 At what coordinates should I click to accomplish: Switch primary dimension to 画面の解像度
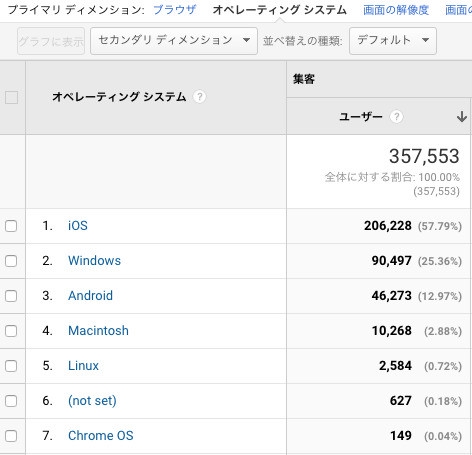coord(396,10)
